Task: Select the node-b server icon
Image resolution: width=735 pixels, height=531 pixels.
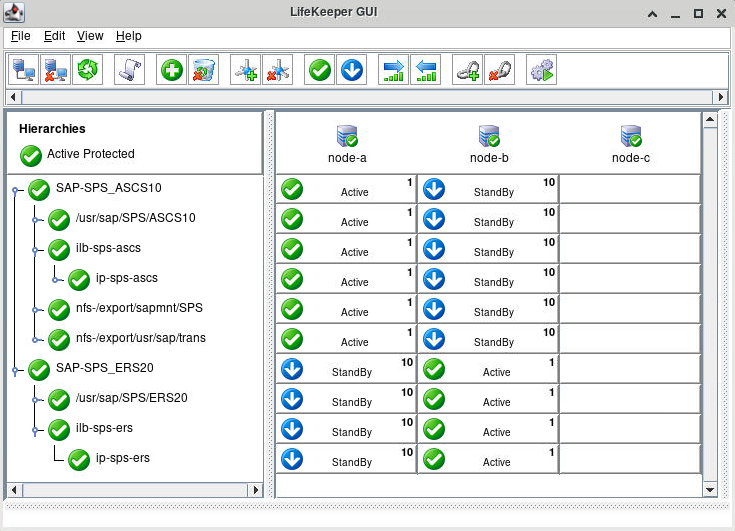Action: click(489, 136)
